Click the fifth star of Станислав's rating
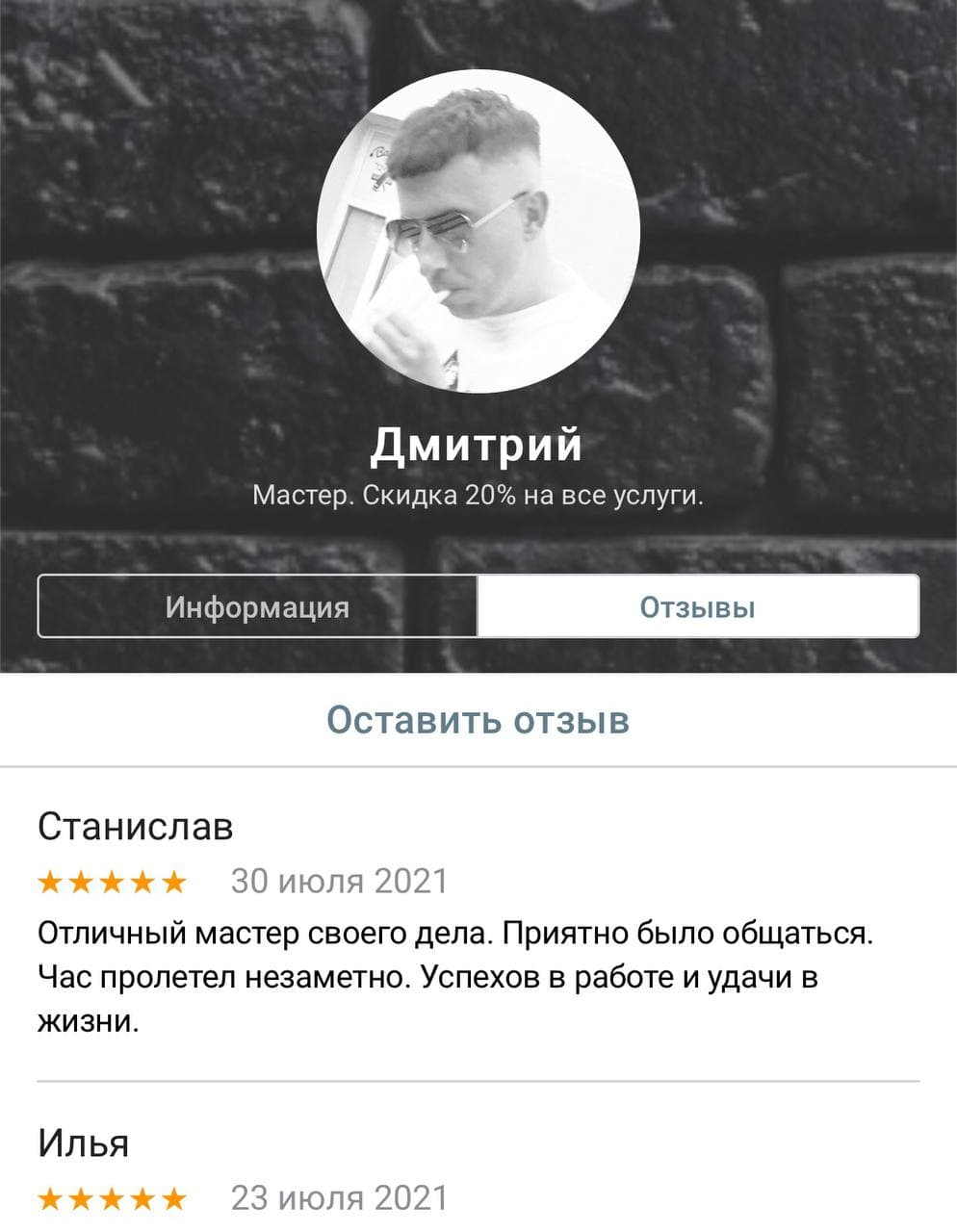 coord(173,882)
